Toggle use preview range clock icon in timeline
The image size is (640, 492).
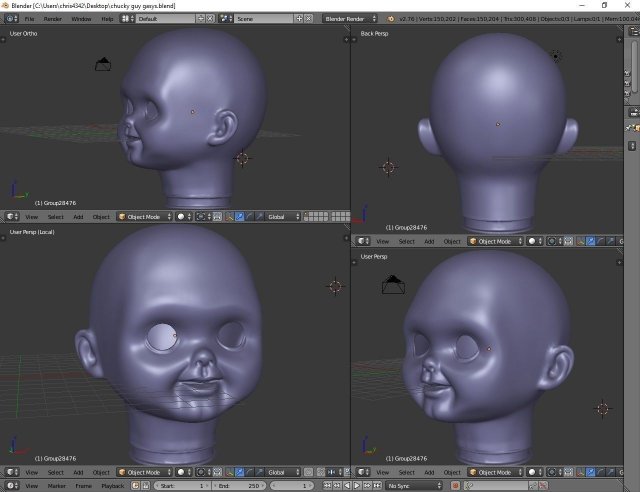click(136, 486)
